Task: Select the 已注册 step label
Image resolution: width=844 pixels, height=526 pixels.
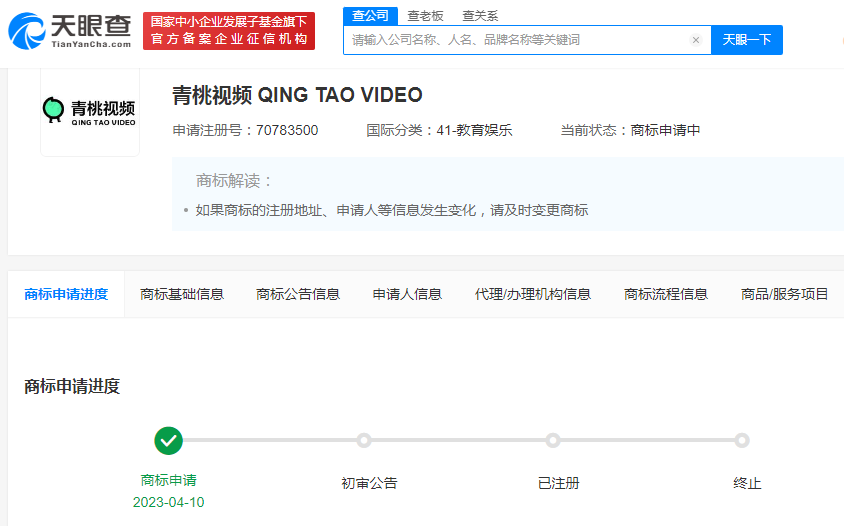Action: click(x=558, y=483)
